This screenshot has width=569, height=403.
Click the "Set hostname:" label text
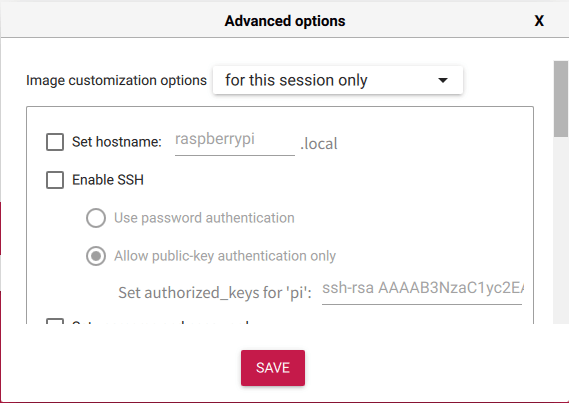(117, 142)
